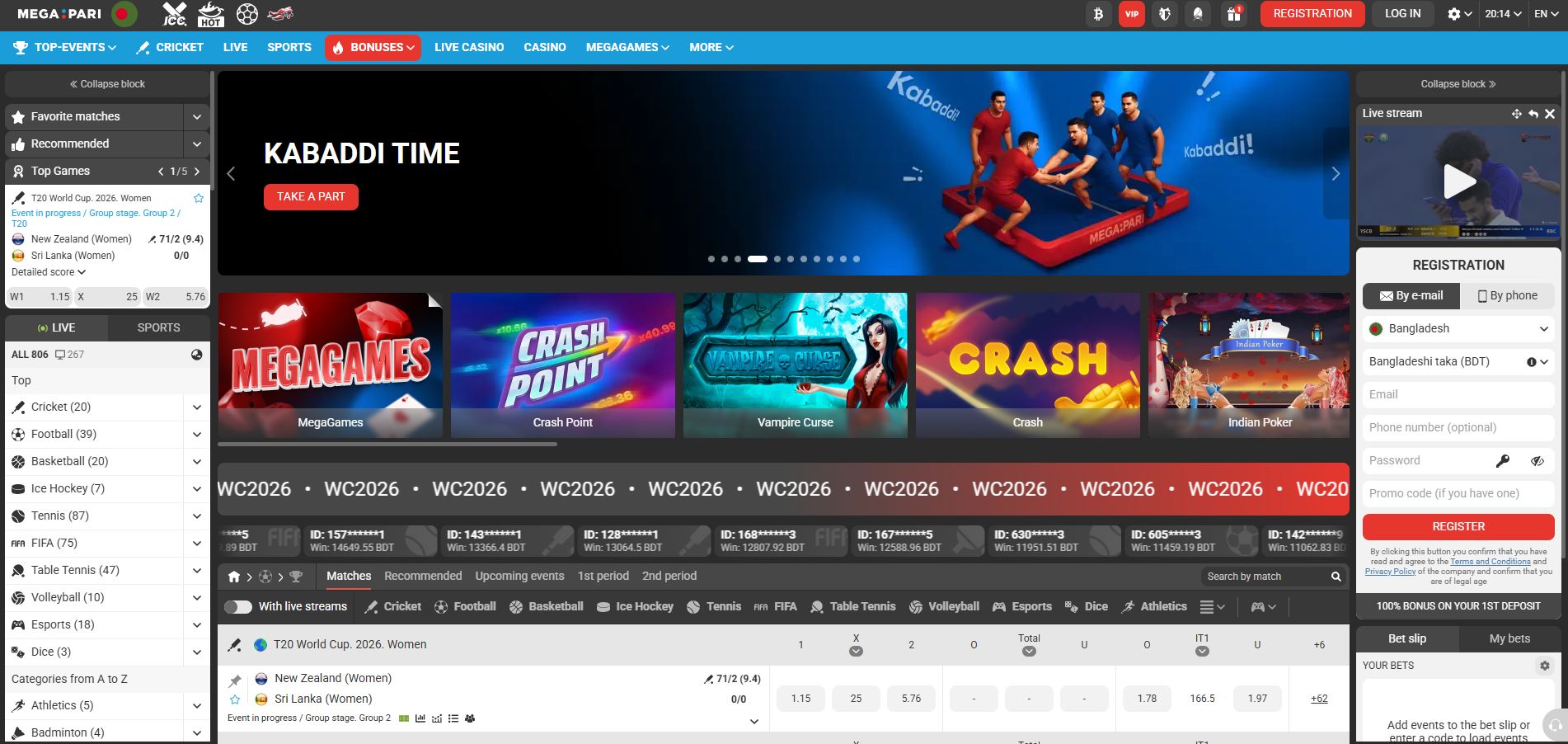The height and width of the screenshot is (744, 1568).
Task: Play the live stream video
Action: coord(1460,181)
